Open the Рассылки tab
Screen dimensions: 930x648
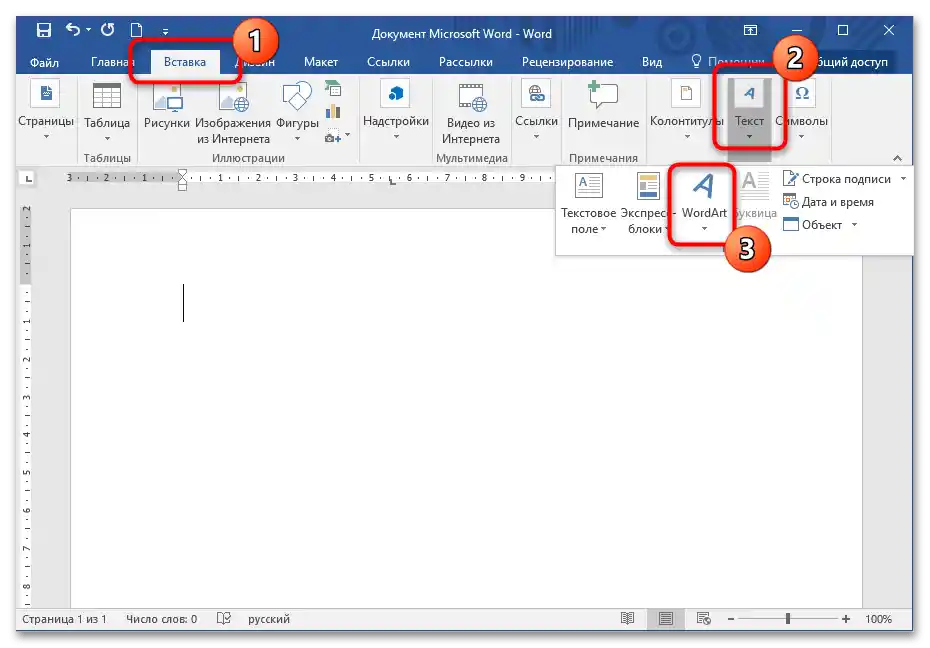tap(466, 62)
